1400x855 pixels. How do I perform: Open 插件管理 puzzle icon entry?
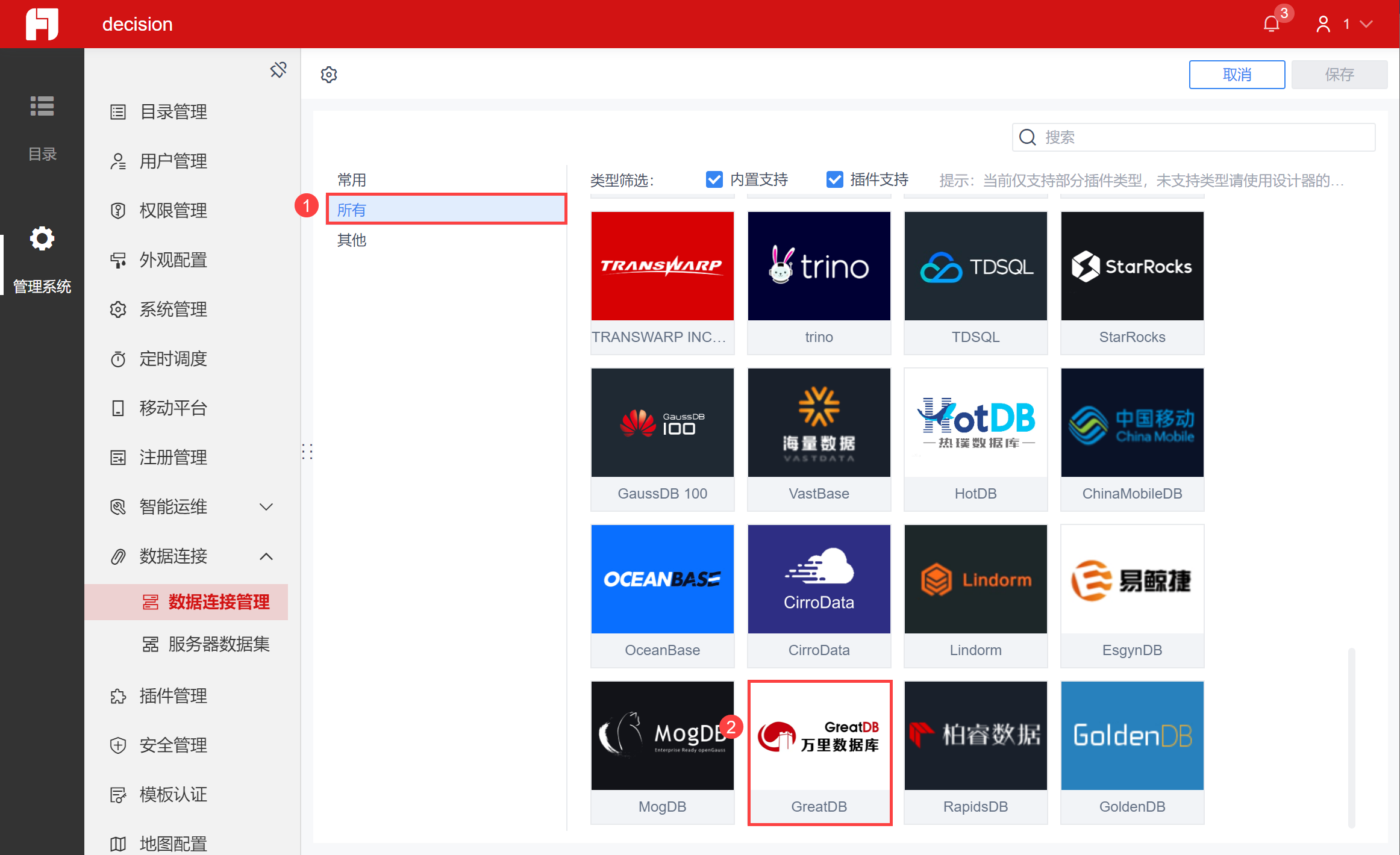pos(118,697)
